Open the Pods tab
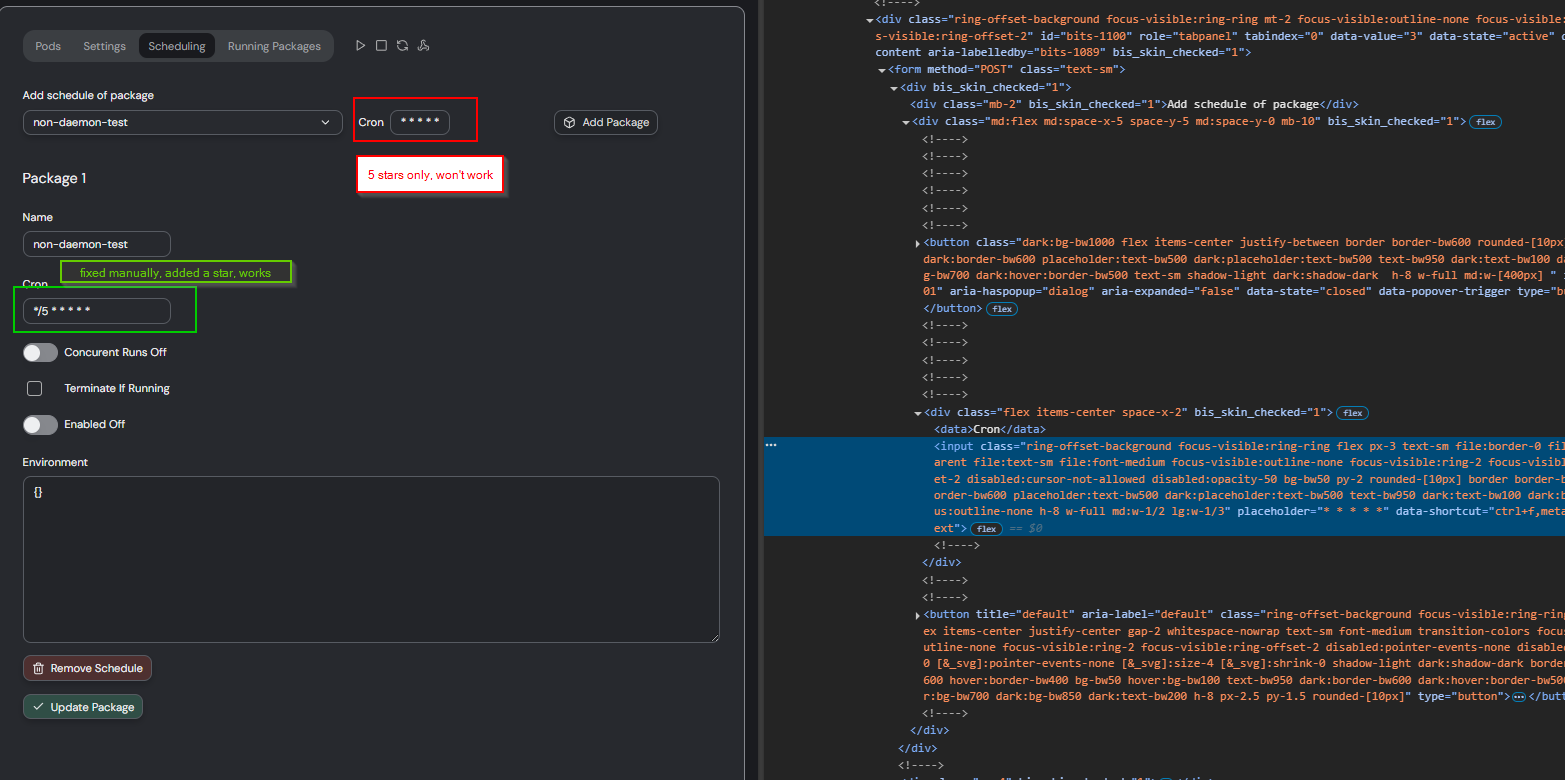Image resolution: width=1565 pixels, height=780 pixels. pyautogui.click(x=48, y=46)
